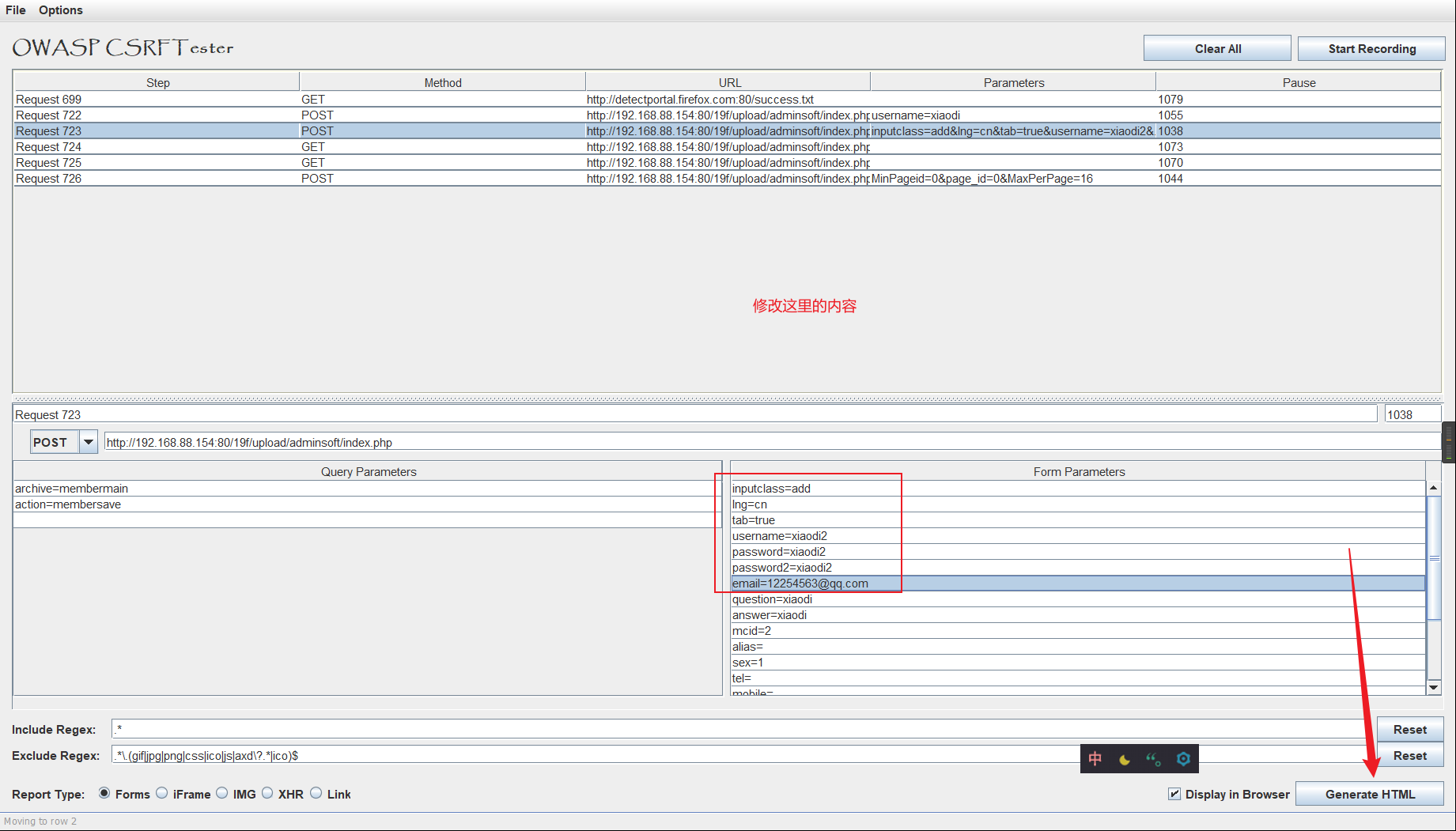Click the pause value field showing 1038

[1413, 414]
